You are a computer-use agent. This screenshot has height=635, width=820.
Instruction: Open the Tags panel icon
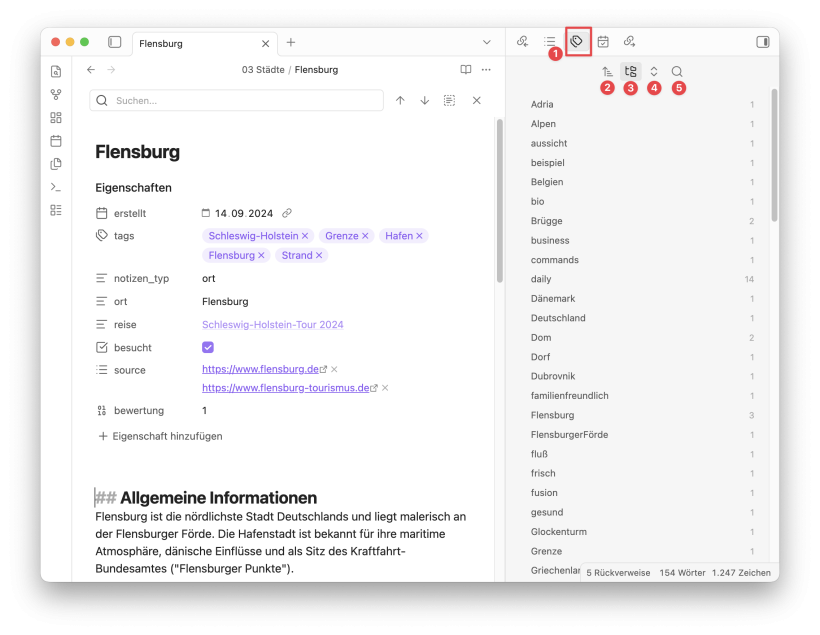pyautogui.click(x=577, y=41)
